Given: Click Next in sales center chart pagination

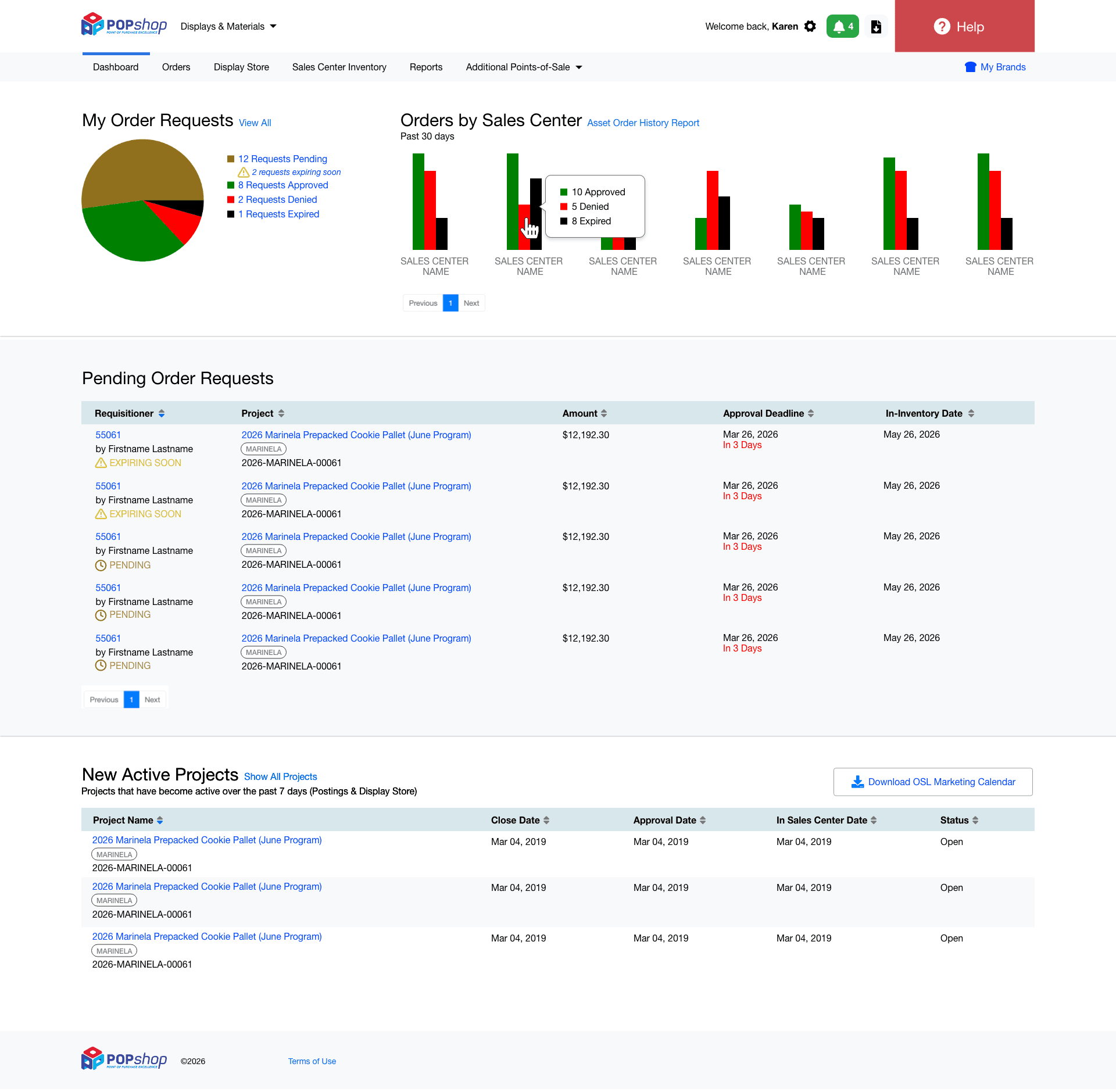Looking at the screenshot, I should pos(471,303).
